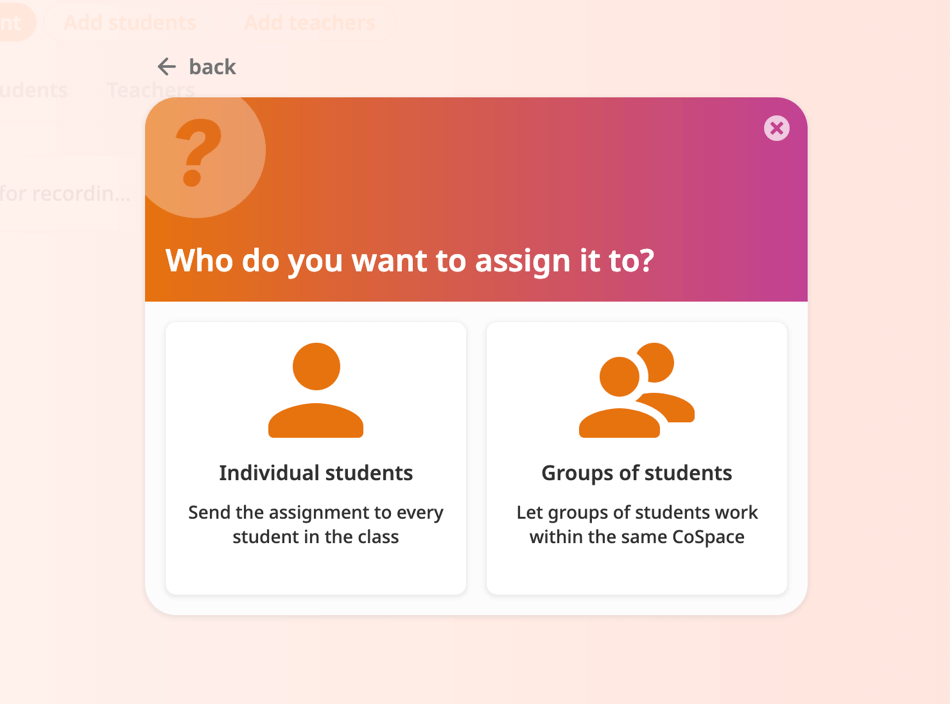
Task: Click the back arrow icon
Action: 167,67
